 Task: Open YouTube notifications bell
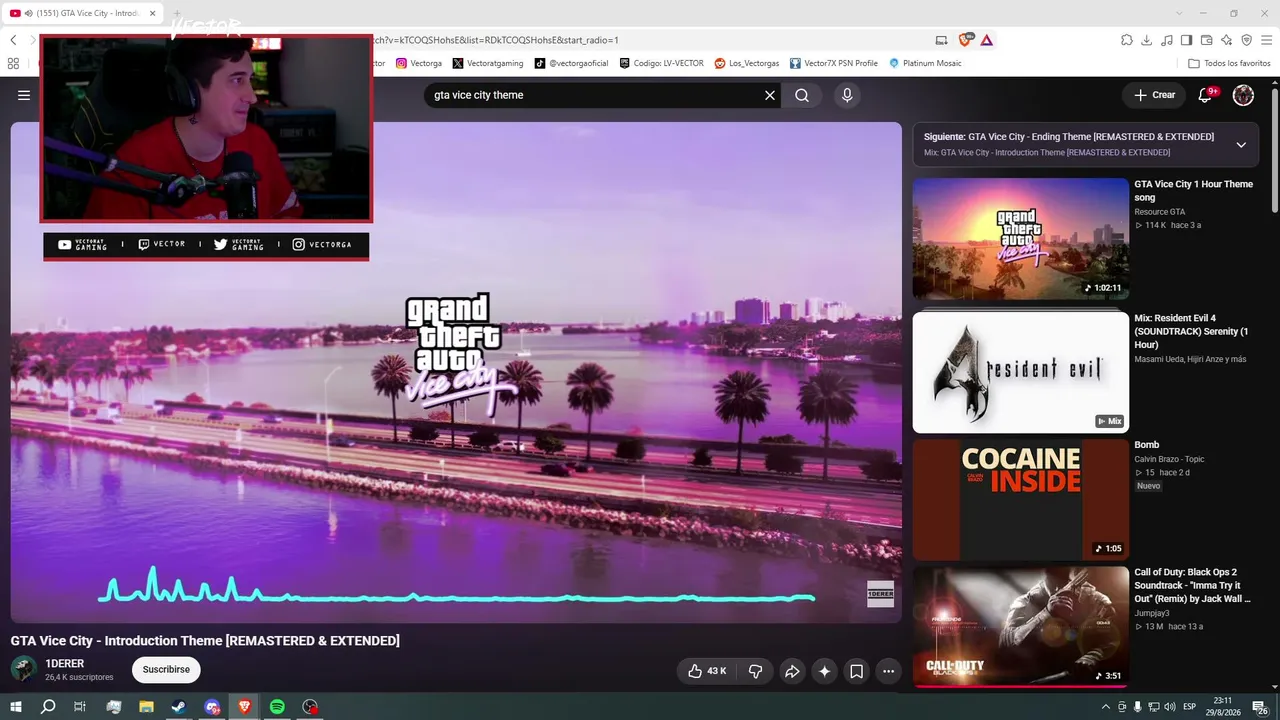tap(1205, 95)
